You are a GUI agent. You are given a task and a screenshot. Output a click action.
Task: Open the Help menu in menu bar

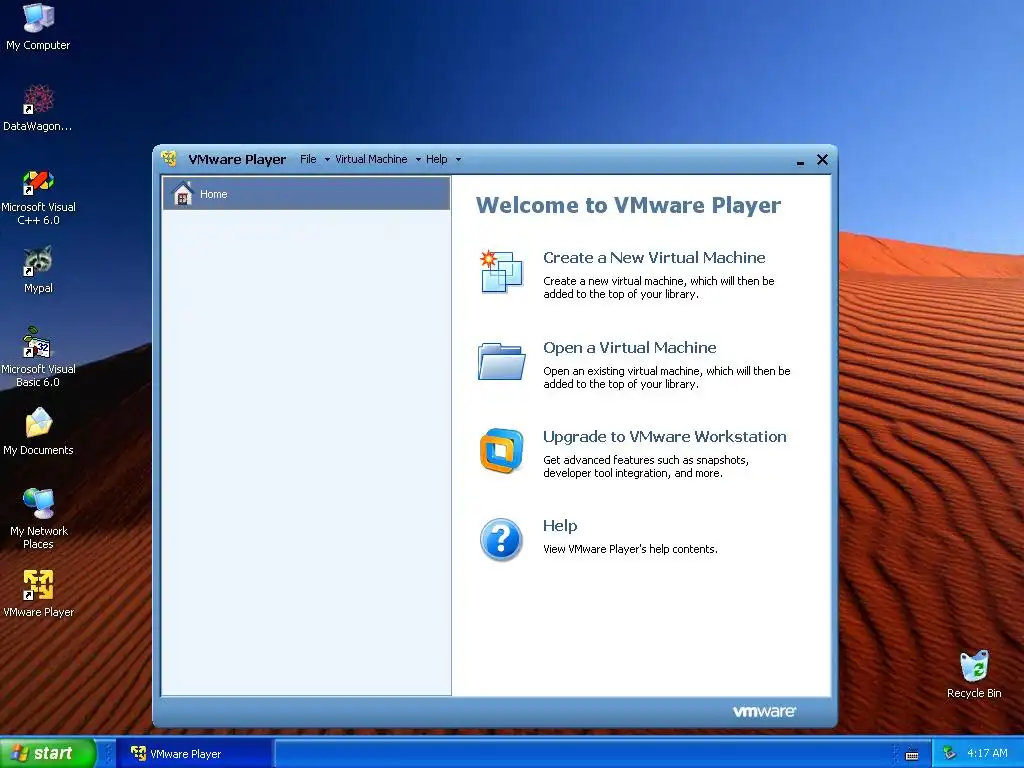pyautogui.click(x=436, y=159)
